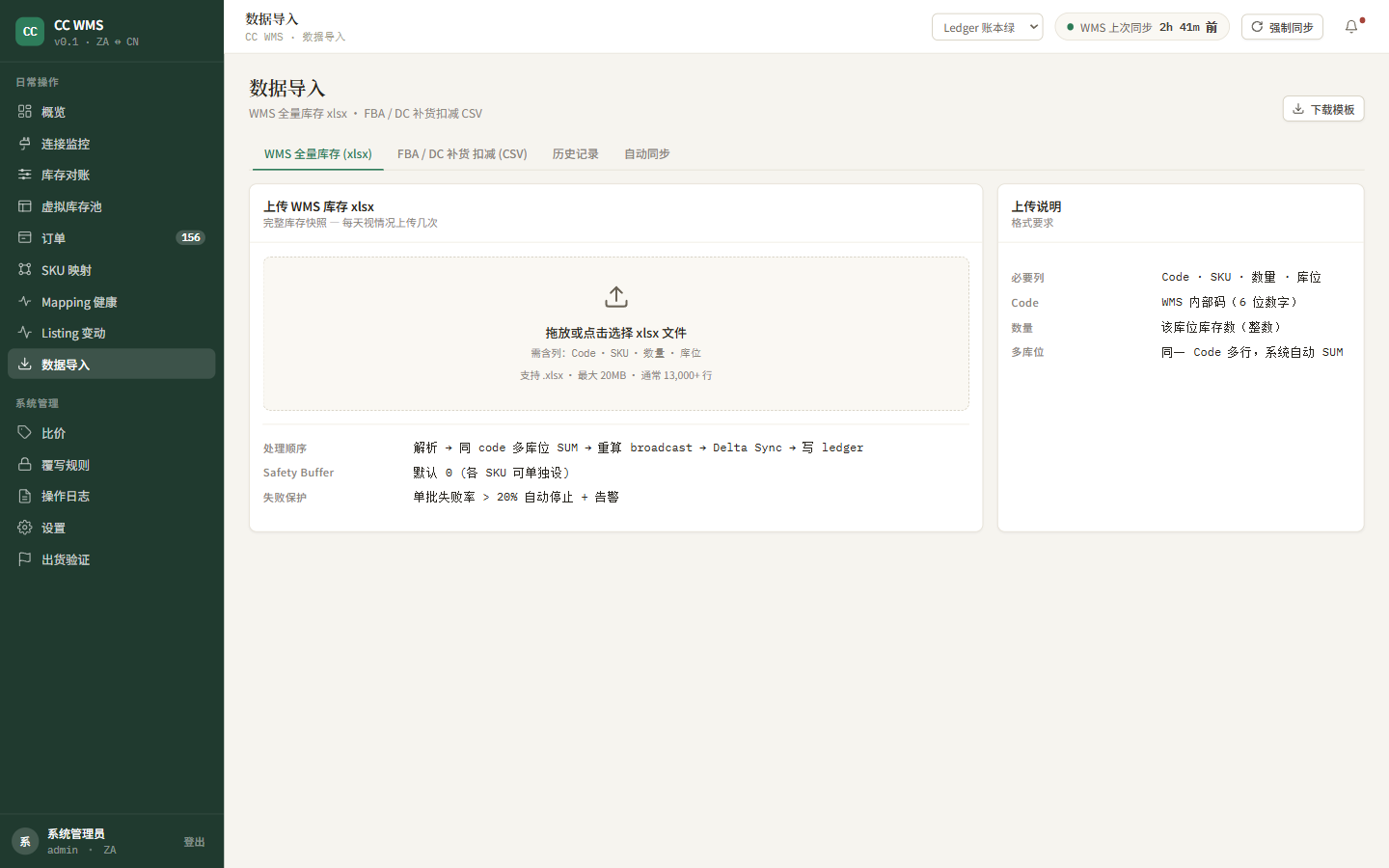Click the 库存对账 sliders icon
Image resolution: width=1389 pixels, height=868 pixels.
click(25, 175)
